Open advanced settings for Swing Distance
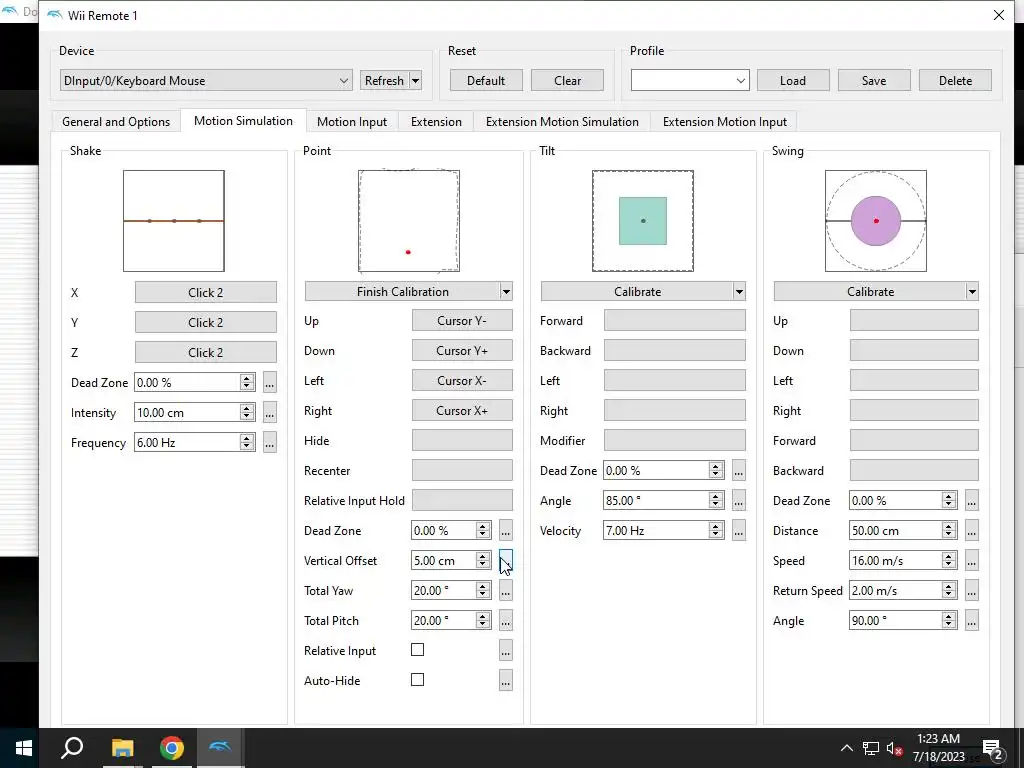1024x768 pixels. click(x=972, y=531)
